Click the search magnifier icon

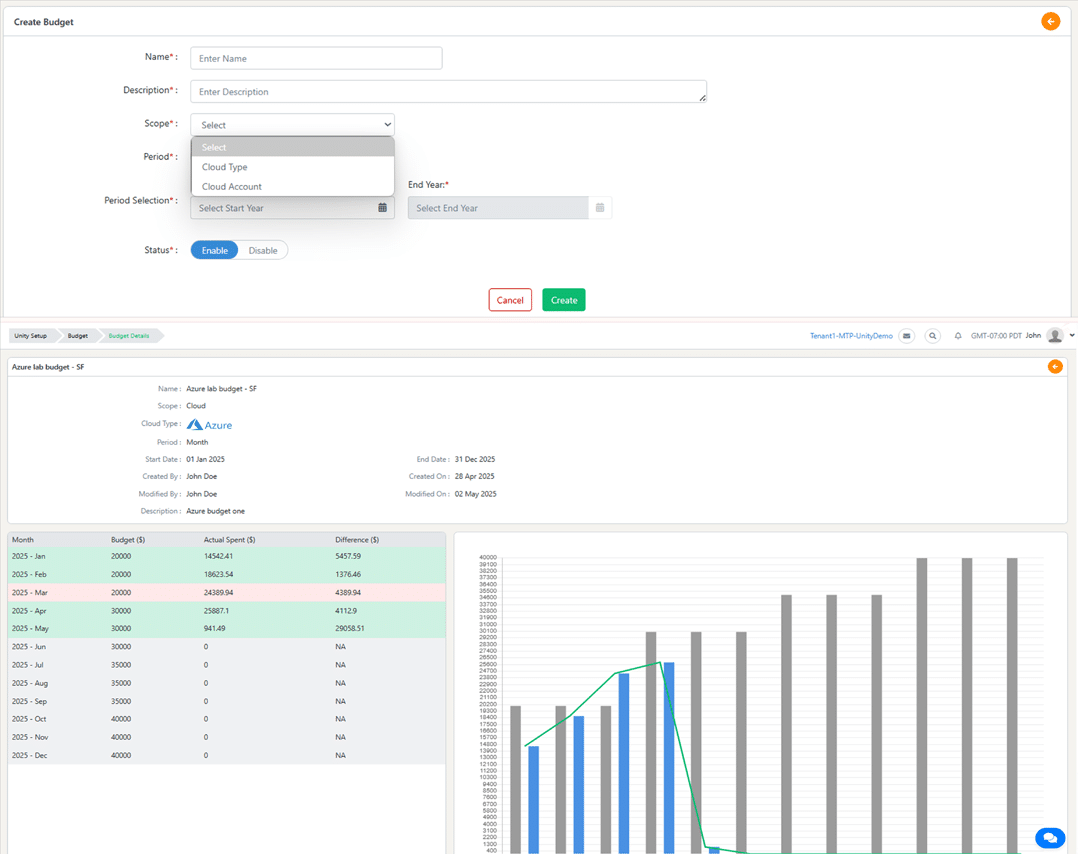[932, 336]
